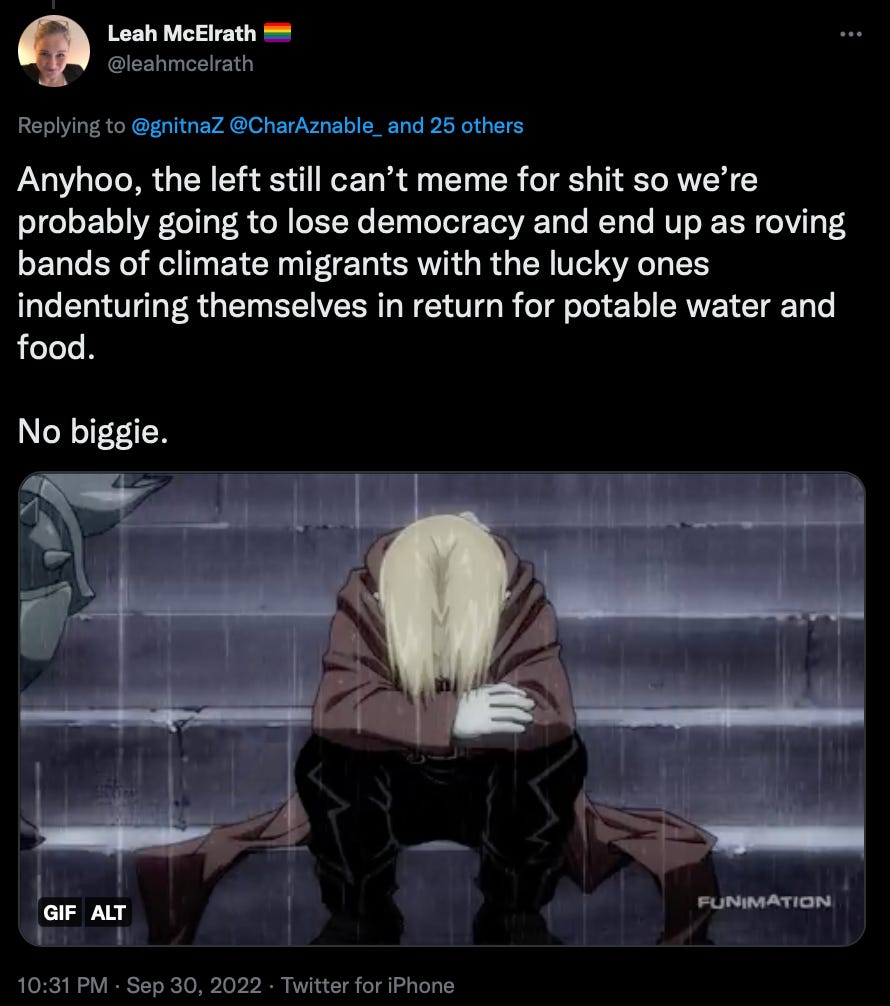Click the "No biggie." line of the tweet
Viewport: 890px width, 1006px height.
[93, 431]
